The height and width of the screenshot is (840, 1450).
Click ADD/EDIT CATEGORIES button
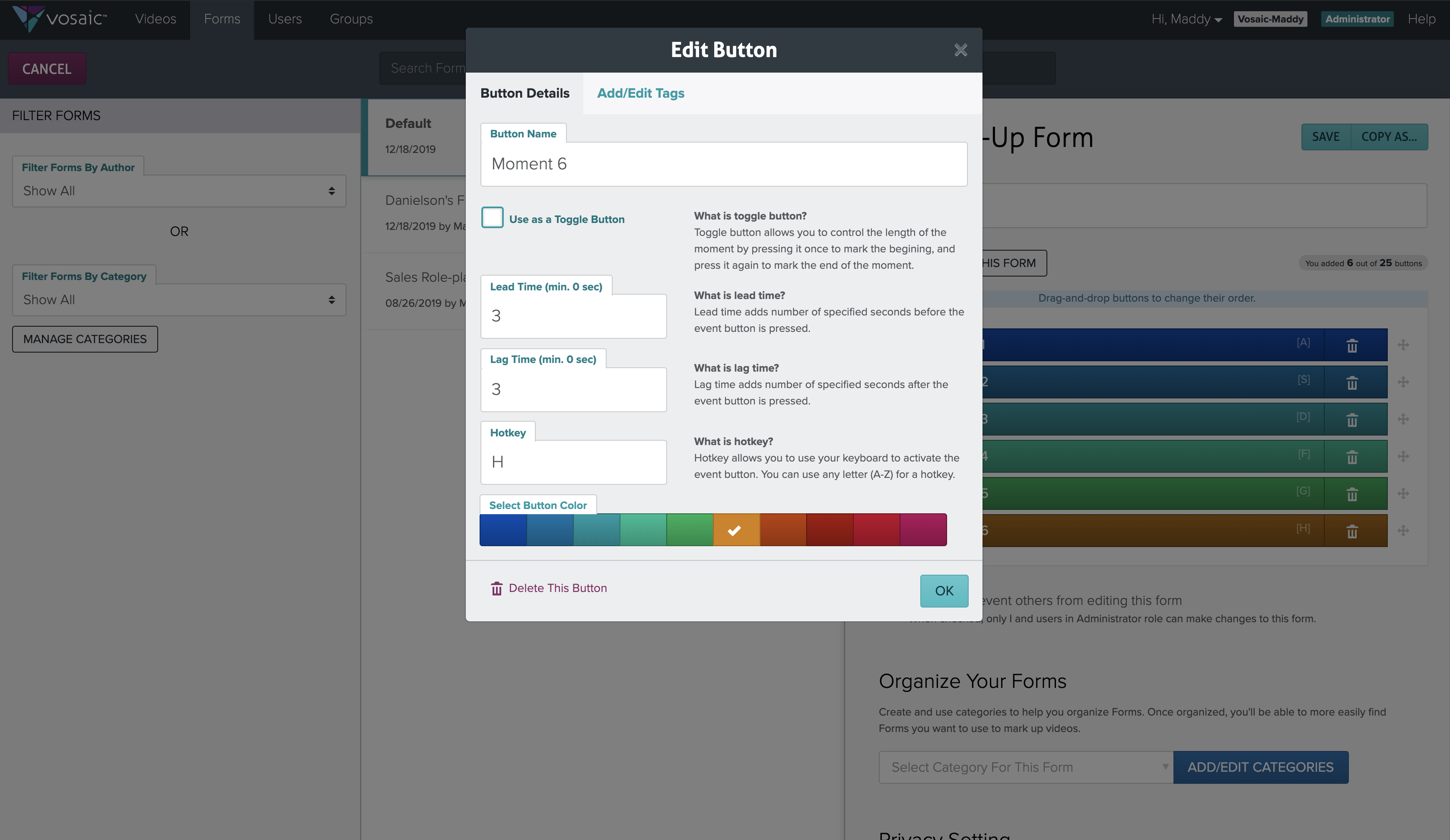(1261, 767)
